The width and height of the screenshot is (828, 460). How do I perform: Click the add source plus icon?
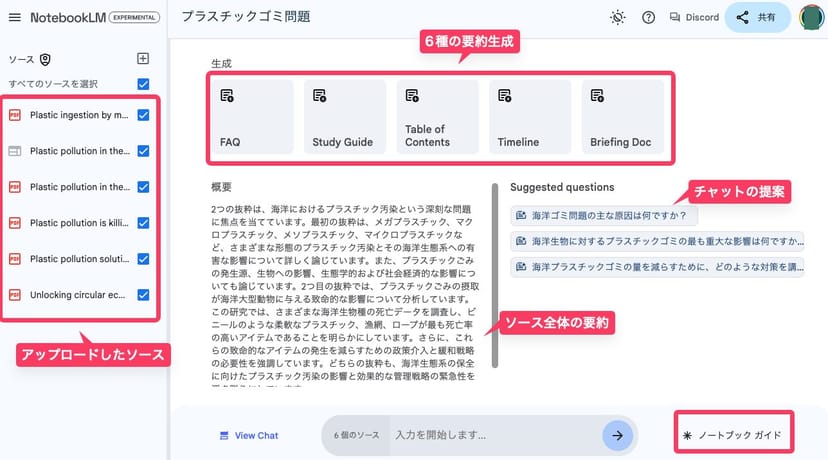click(143, 59)
